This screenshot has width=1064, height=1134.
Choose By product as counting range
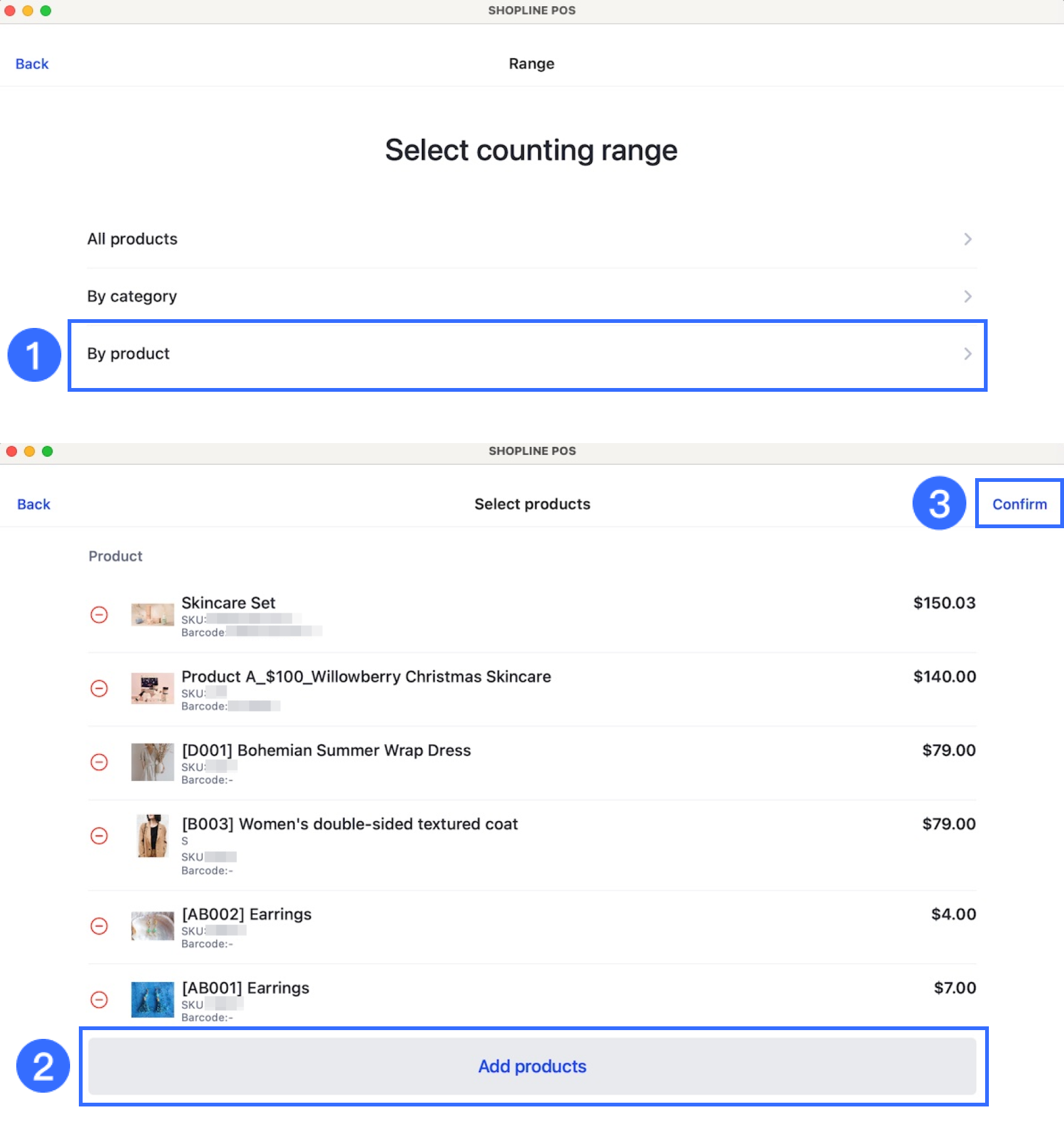point(531,354)
